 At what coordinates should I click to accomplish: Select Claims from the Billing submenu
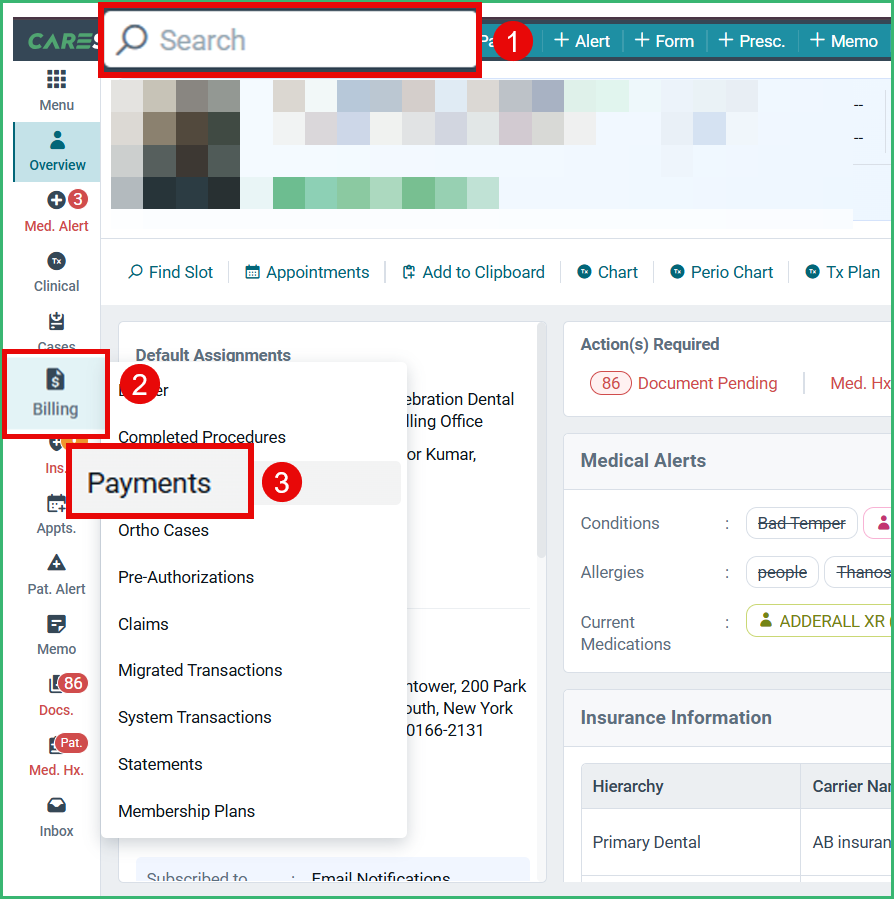(143, 624)
